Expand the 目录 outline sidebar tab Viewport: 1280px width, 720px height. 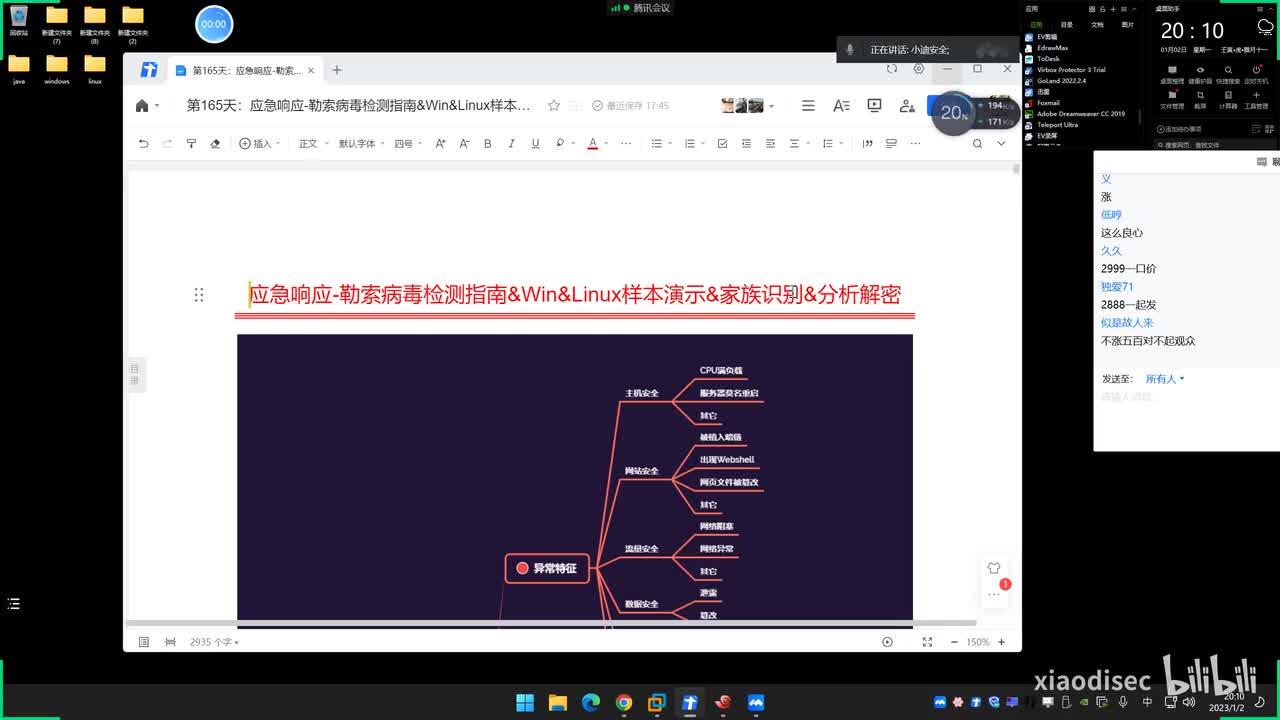click(x=135, y=375)
